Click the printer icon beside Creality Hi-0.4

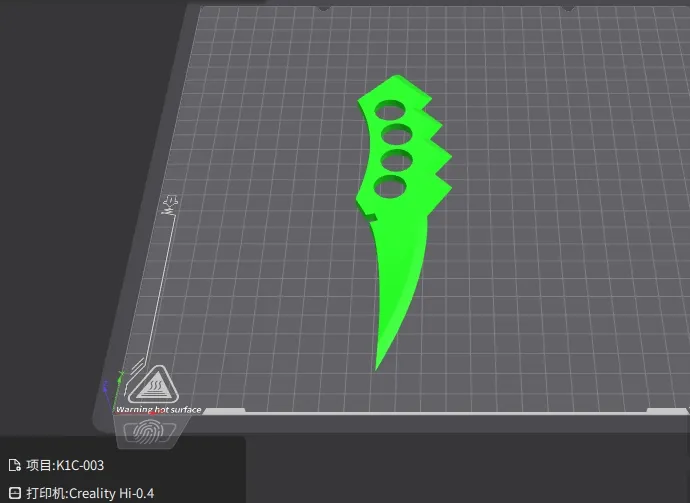pyautogui.click(x=15, y=493)
